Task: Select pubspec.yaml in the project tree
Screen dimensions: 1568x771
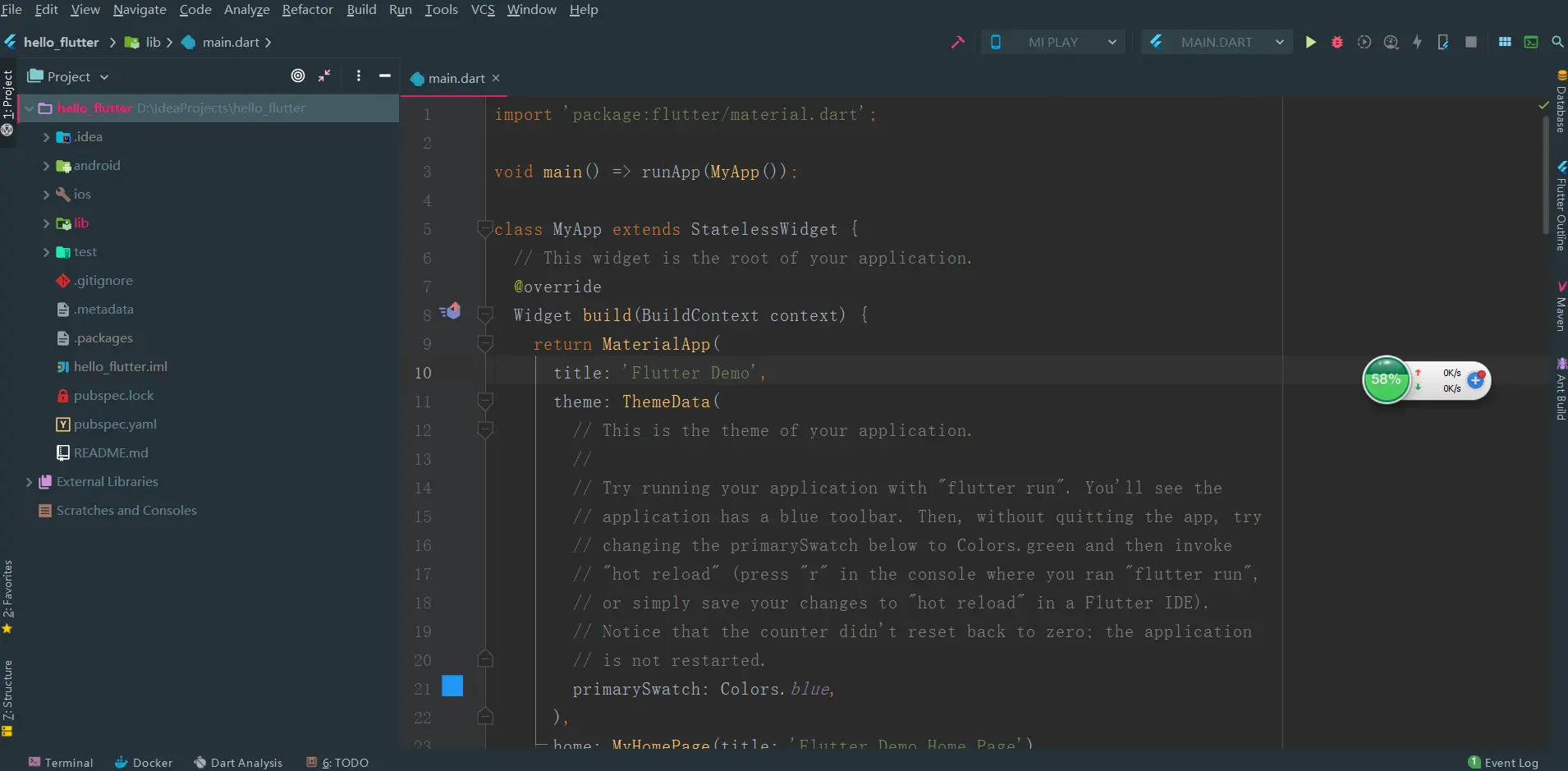Action: click(x=115, y=424)
